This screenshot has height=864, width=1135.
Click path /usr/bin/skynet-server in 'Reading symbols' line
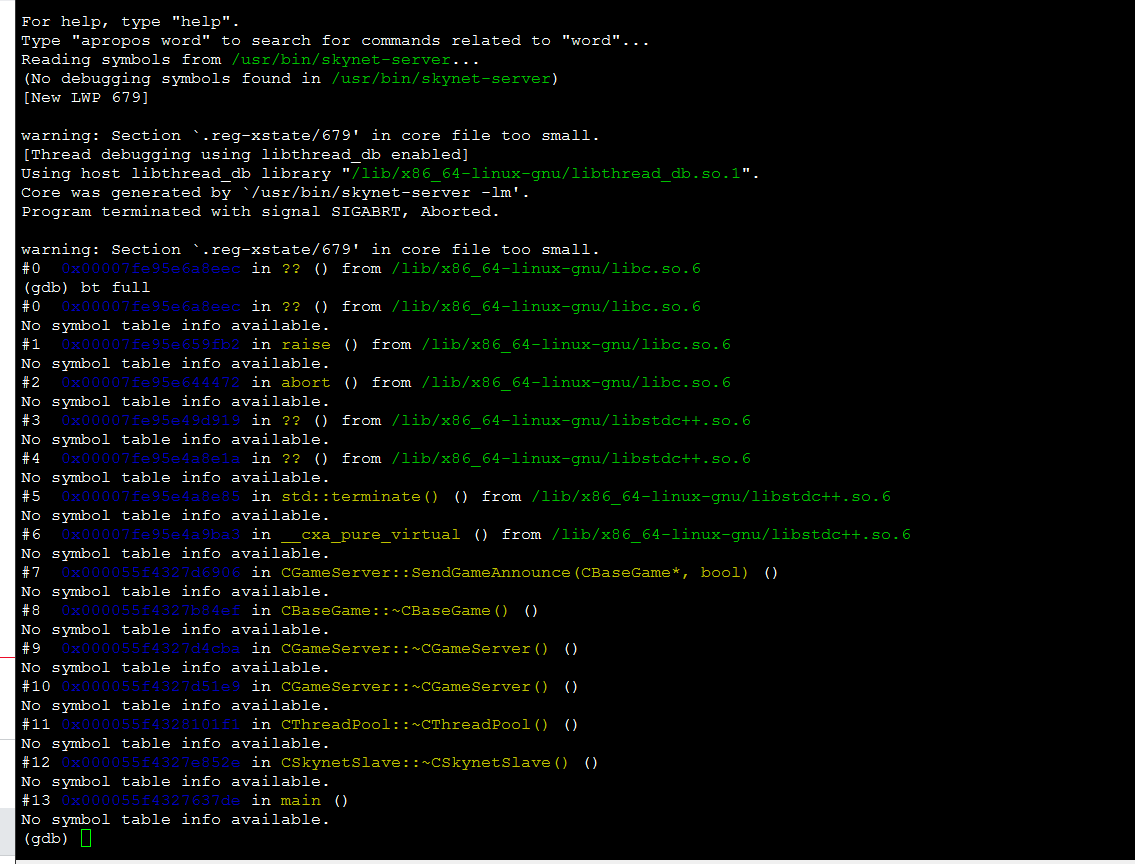point(341,59)
